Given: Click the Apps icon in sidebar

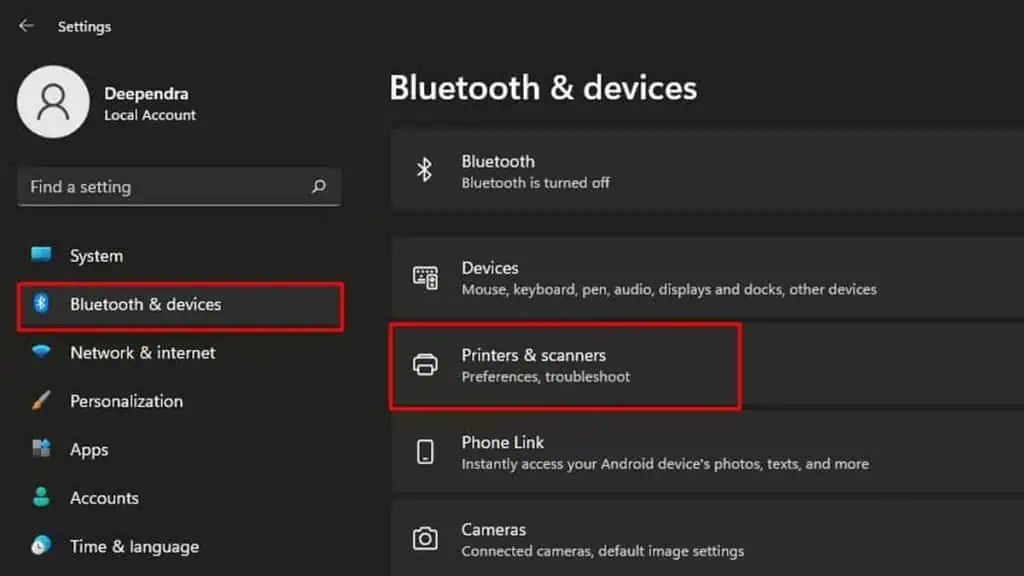Looking at the screenshot, I should coord(41,449).
